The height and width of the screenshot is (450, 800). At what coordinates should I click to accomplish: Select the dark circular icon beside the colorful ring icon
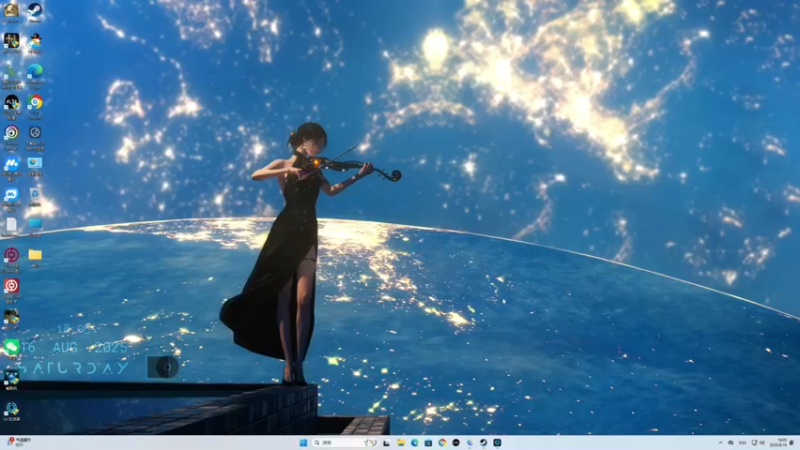pyautogui.click(x=35, y=135)
